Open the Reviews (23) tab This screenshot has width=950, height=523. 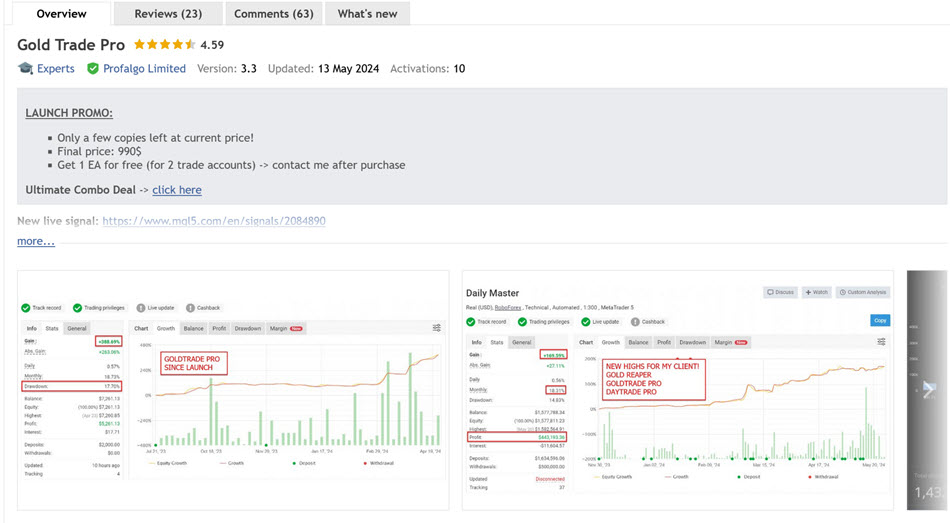pos(168,13)
